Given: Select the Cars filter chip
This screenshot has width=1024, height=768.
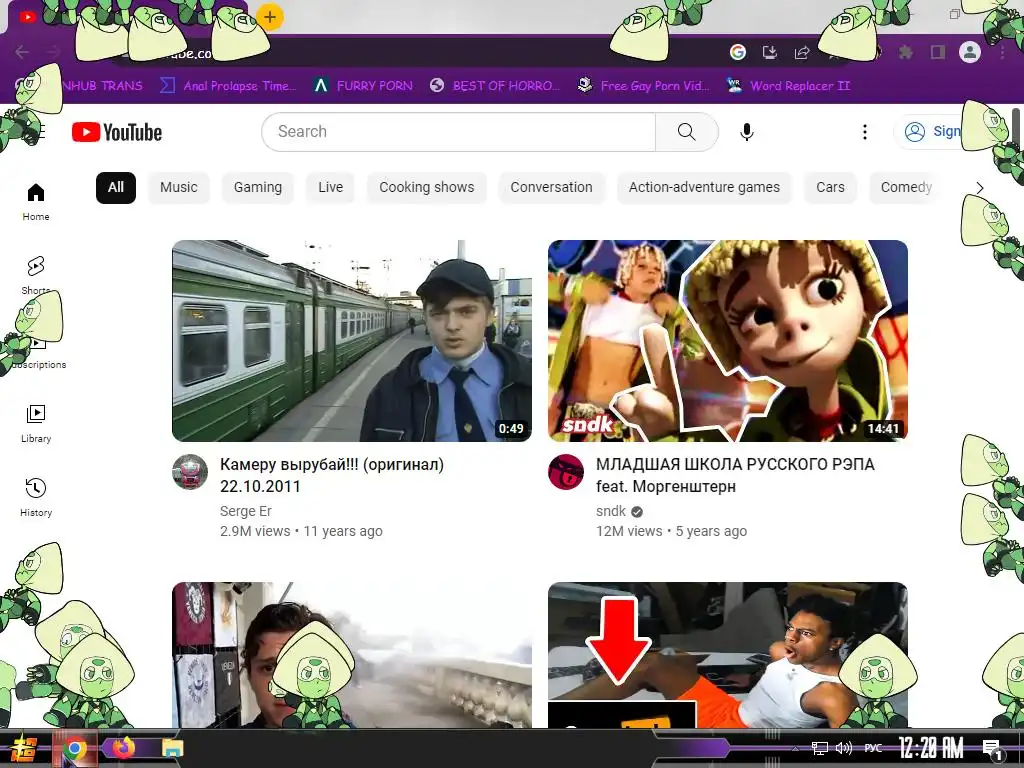Looking at the screenshot, I should [830, 187].
